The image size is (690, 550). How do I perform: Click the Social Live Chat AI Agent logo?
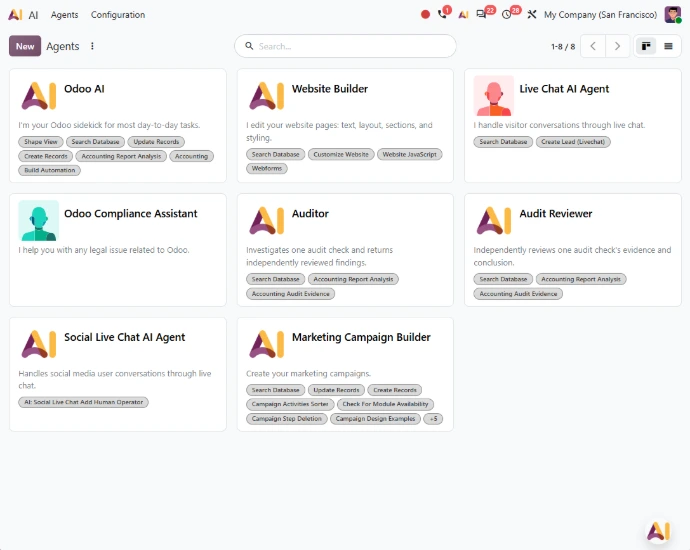39,344
